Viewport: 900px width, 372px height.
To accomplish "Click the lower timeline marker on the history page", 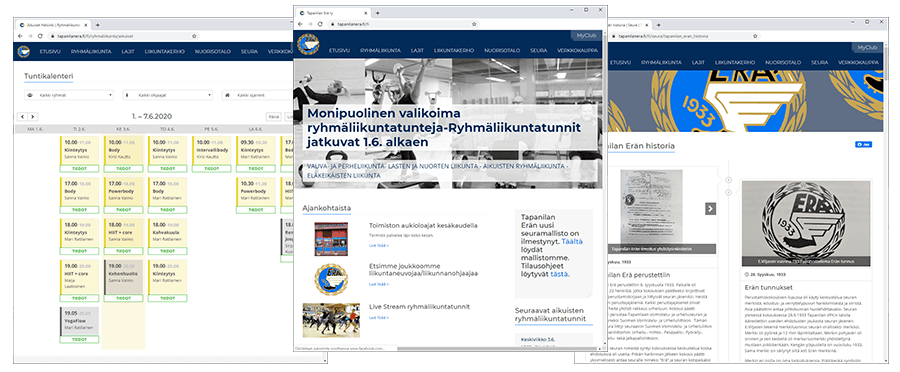I will [x=728, y=192].
